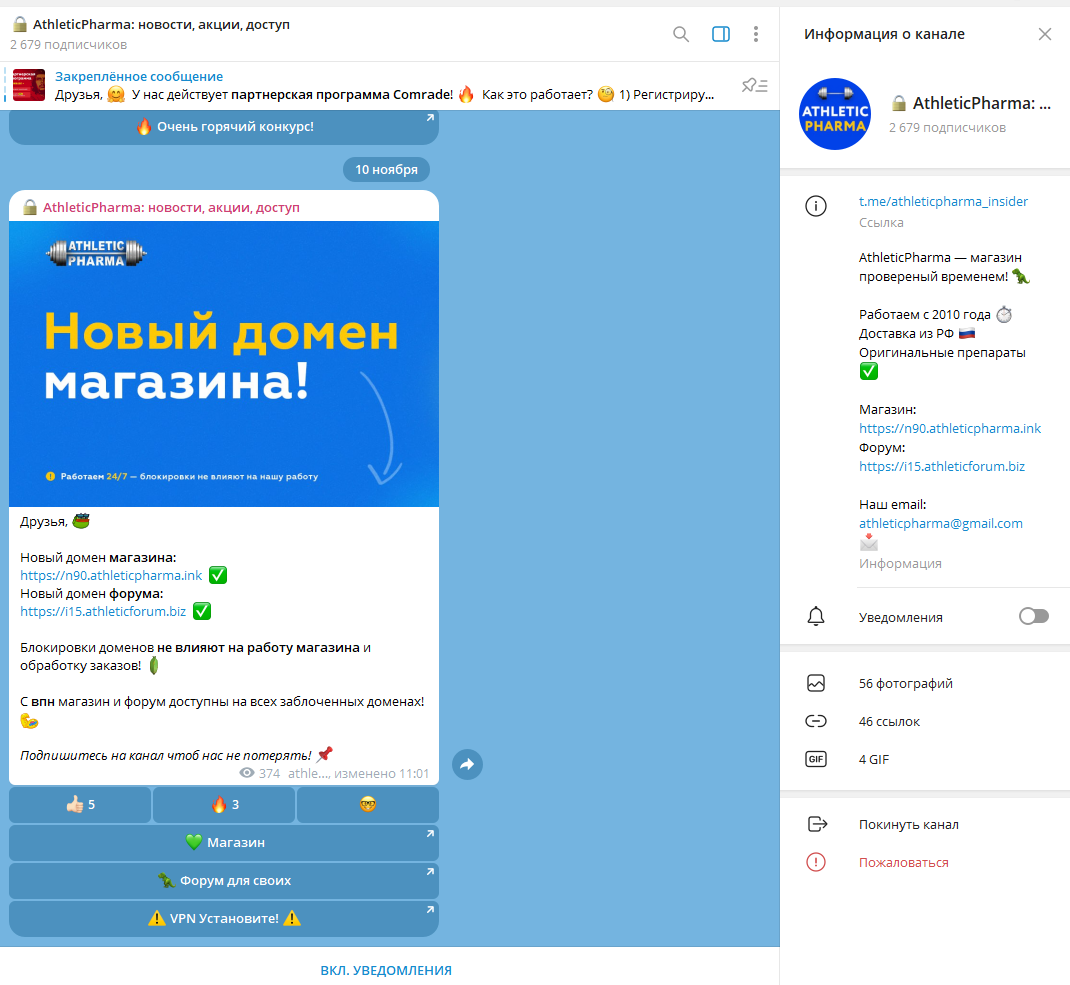This screenshot has height=985, width=1070.
Task: React with the fire emoji
Action: pyautogui.click(x=224, y=804)
